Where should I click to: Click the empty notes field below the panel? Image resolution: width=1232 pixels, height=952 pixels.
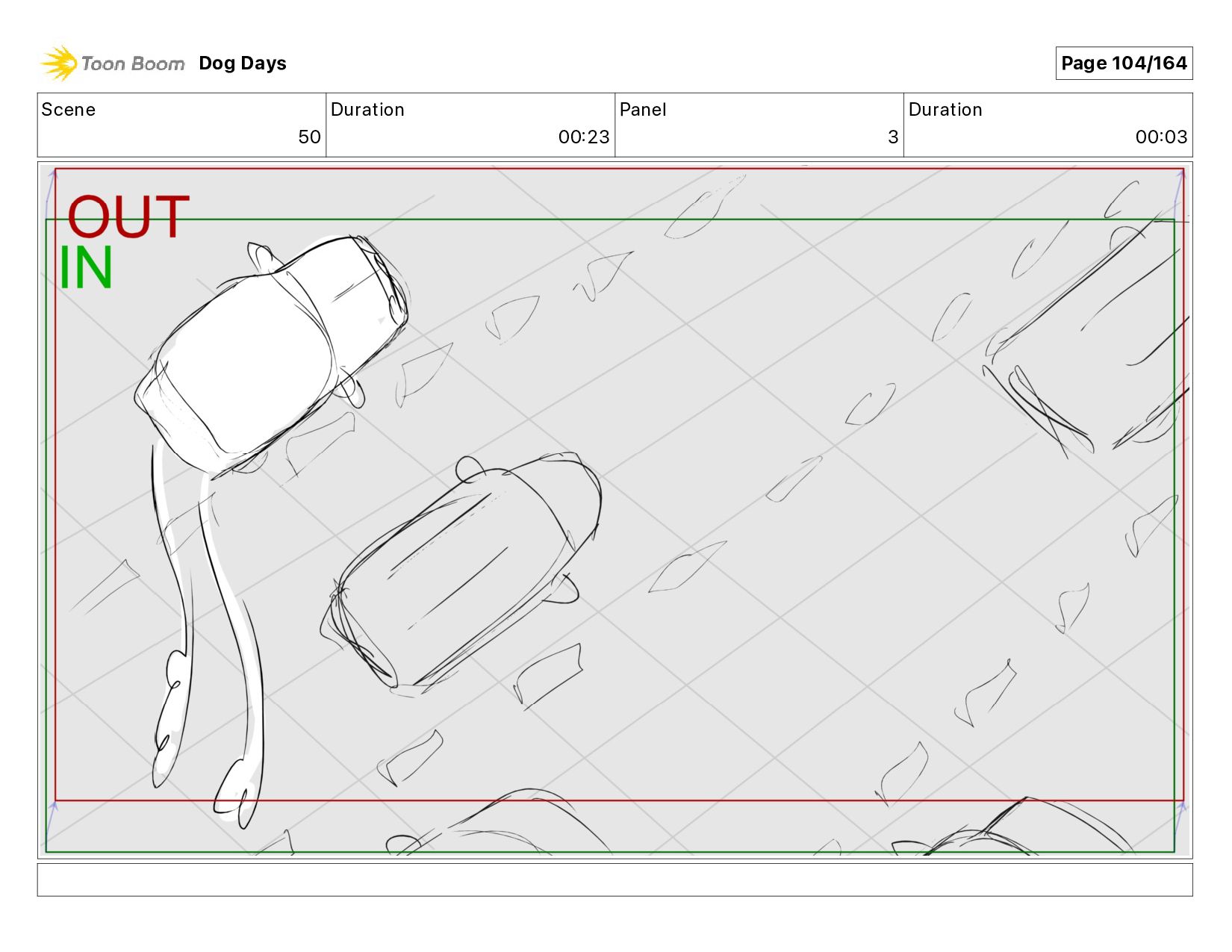615,880
